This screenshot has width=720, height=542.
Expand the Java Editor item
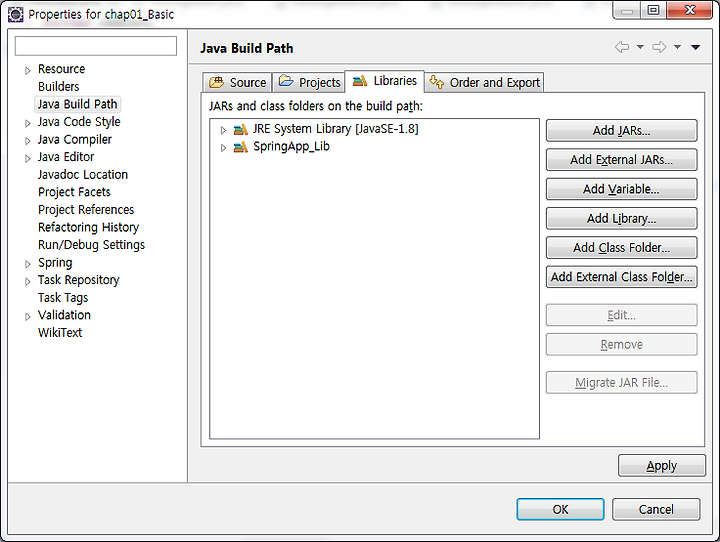pyautogui.click(x=28, y=158)
